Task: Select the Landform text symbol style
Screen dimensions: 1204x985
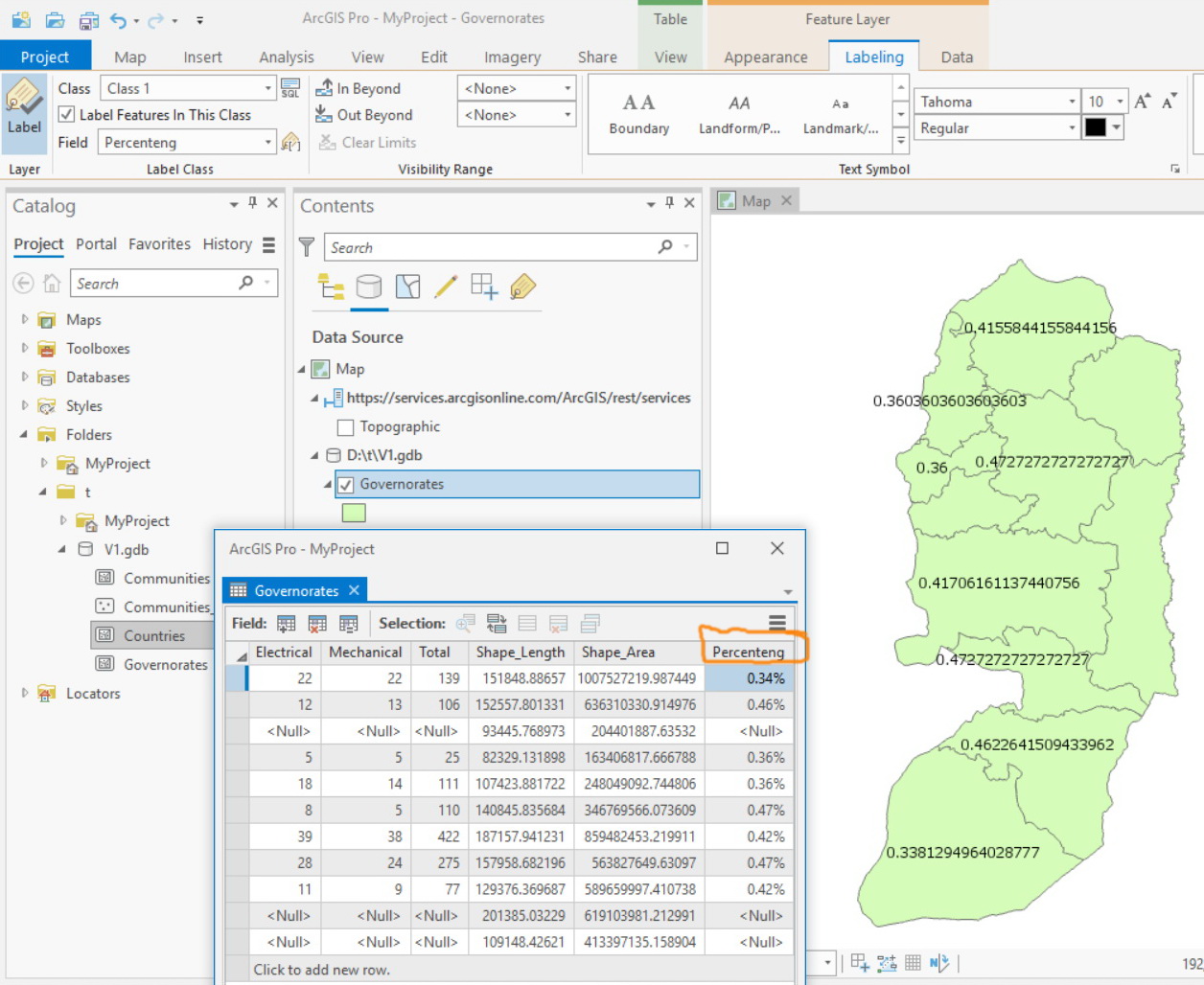Action: [739, 114]
